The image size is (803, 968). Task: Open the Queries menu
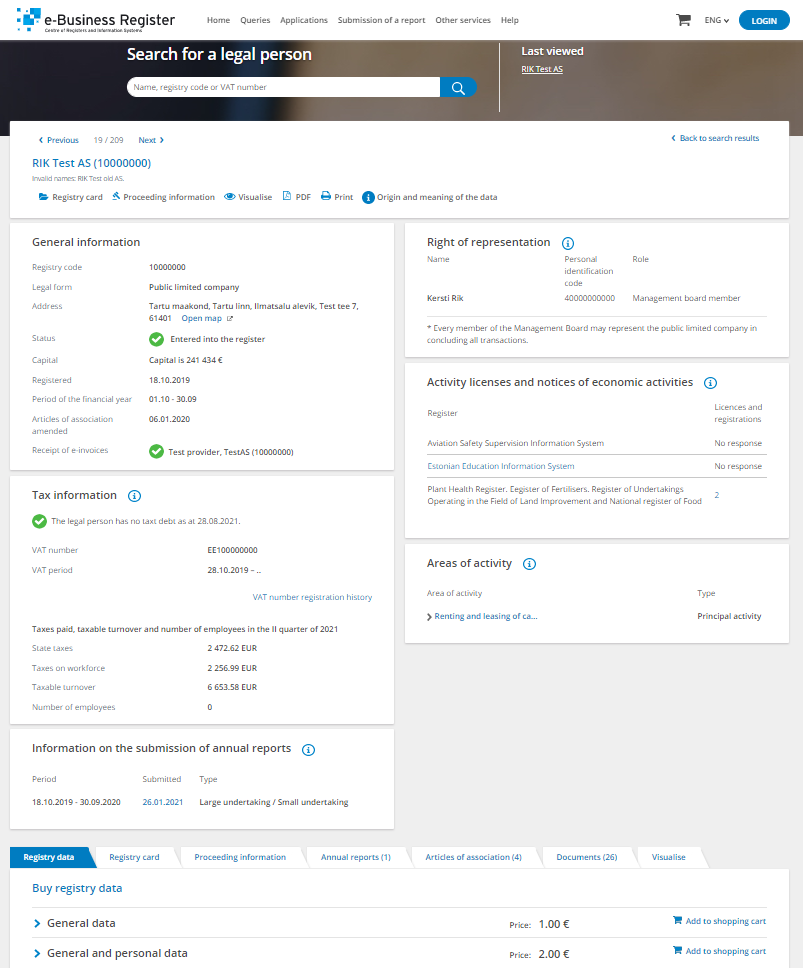255,20
